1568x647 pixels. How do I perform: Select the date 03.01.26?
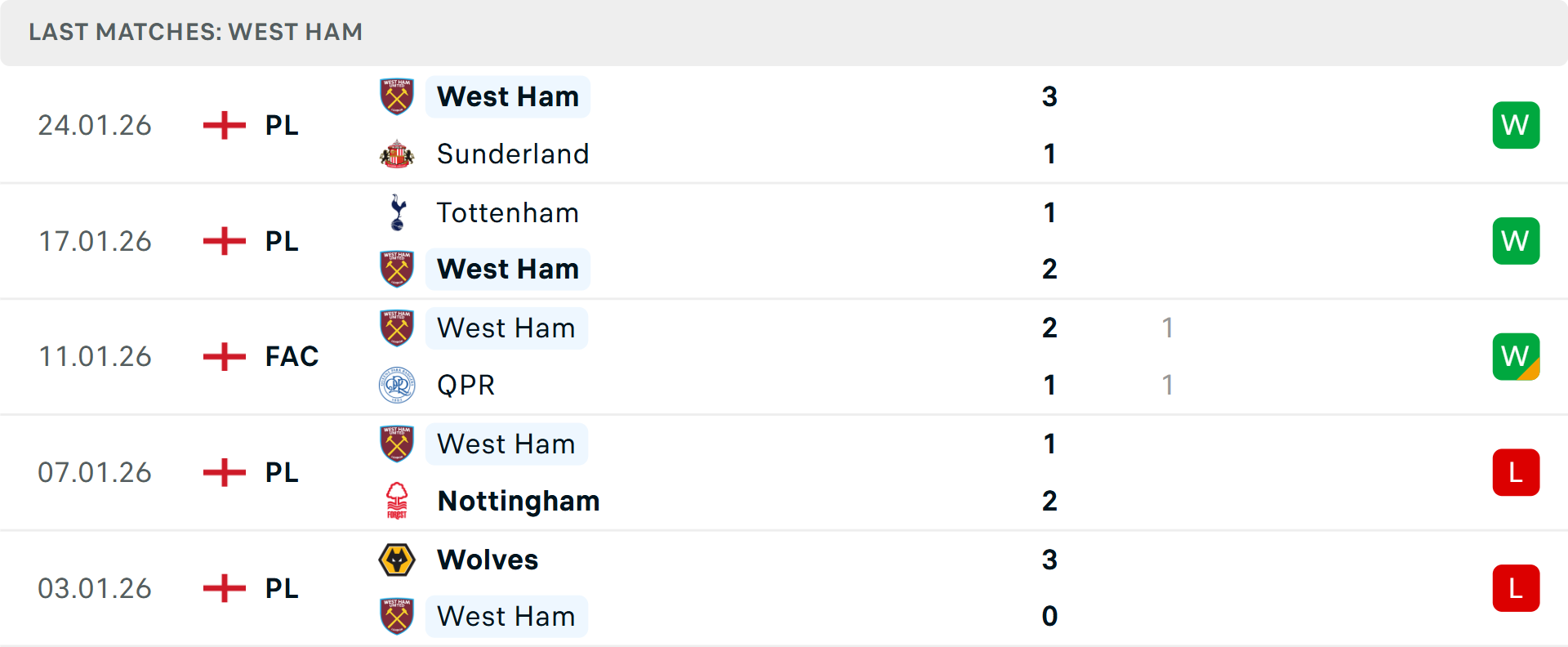point(95,588)
